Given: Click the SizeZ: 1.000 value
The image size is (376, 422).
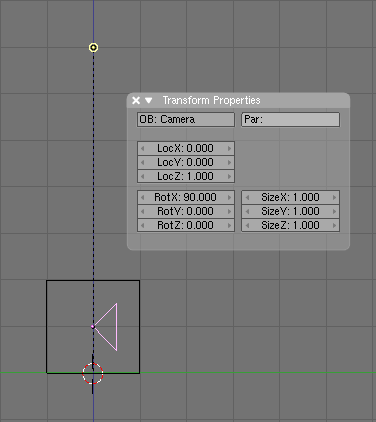Looking at the screenshot, I should click(x=290, y=225).
